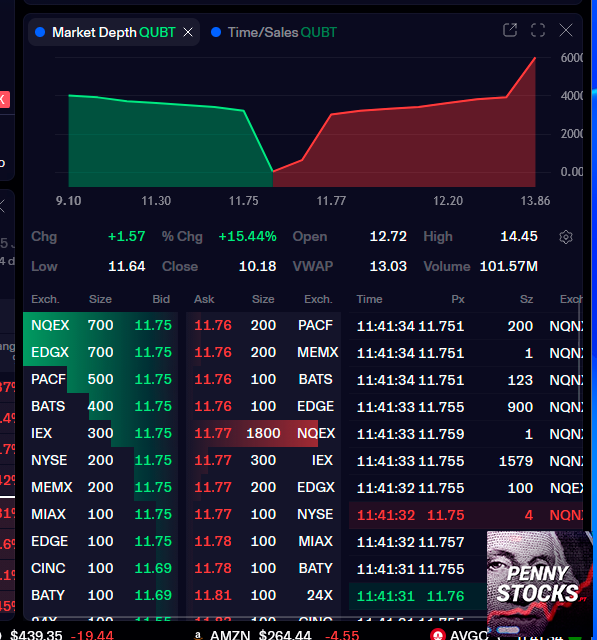Select the IEX bid row with size 300
Viewport: 597px width, 640px height.
tap(101, 433)
